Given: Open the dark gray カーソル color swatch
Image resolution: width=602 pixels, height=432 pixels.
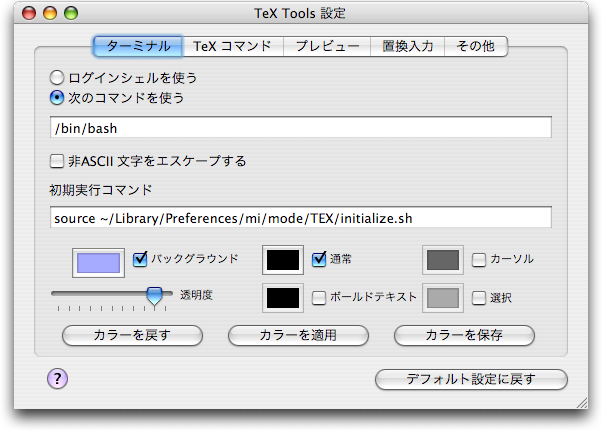Looking at the screenshot, I should tap(443, 260).
